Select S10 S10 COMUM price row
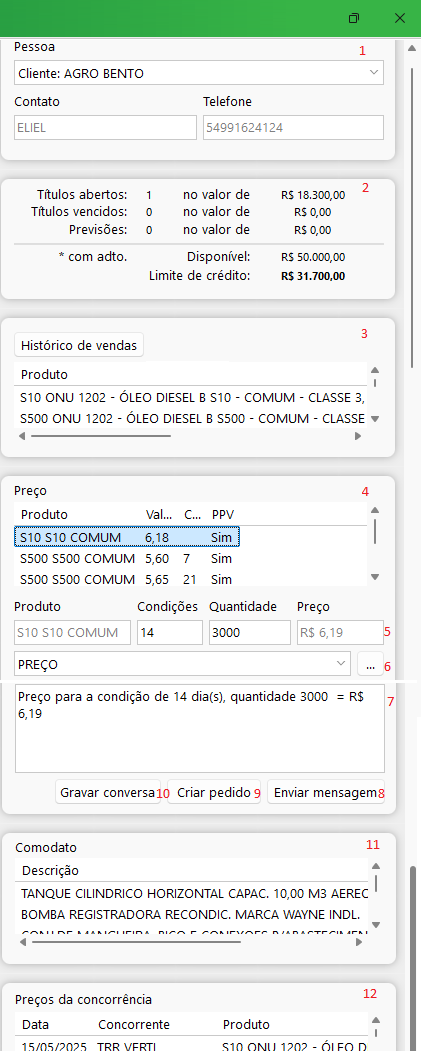421x1051 pixels. pos(127,538)
